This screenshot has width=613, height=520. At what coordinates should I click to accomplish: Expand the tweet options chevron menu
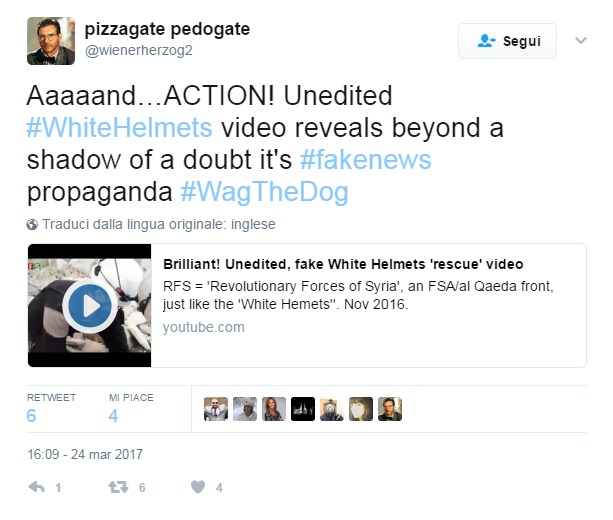(581, 40)
